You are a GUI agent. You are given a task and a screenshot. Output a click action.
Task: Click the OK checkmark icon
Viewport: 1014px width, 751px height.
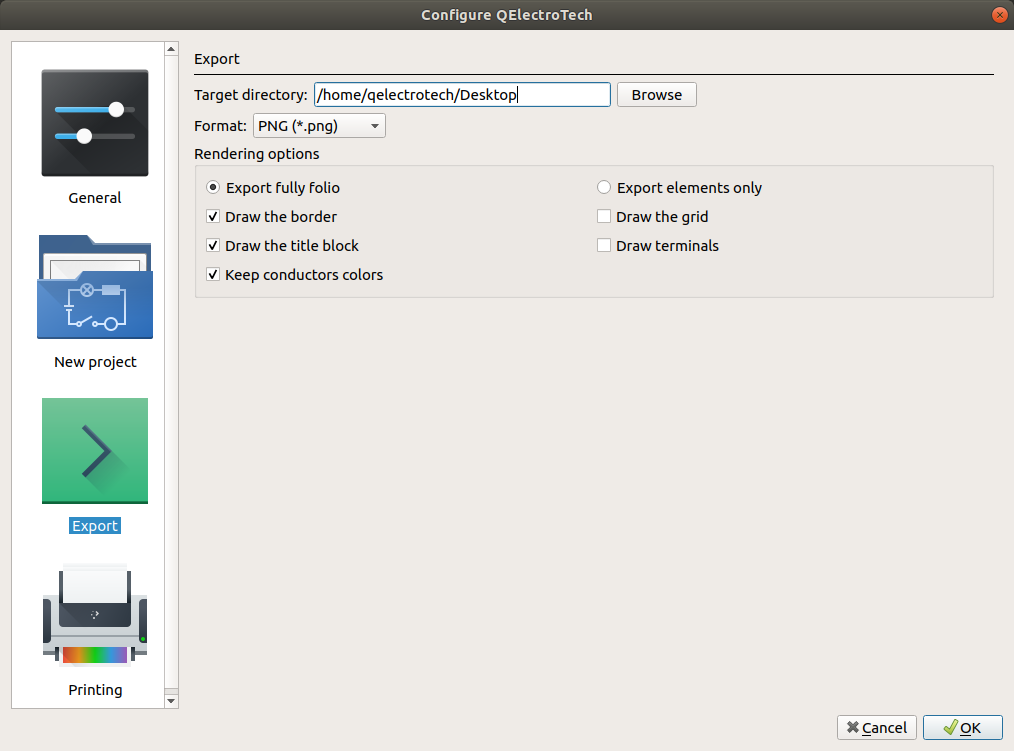950,728
